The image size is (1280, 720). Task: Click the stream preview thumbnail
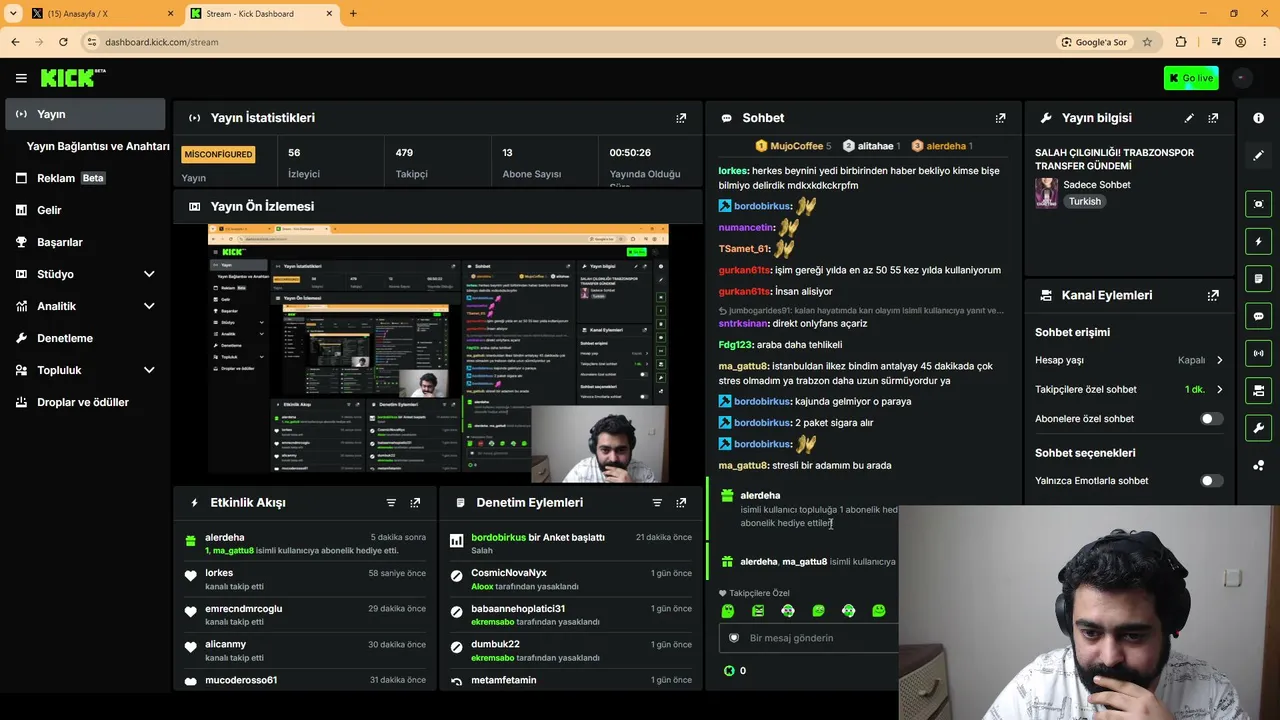438,353
